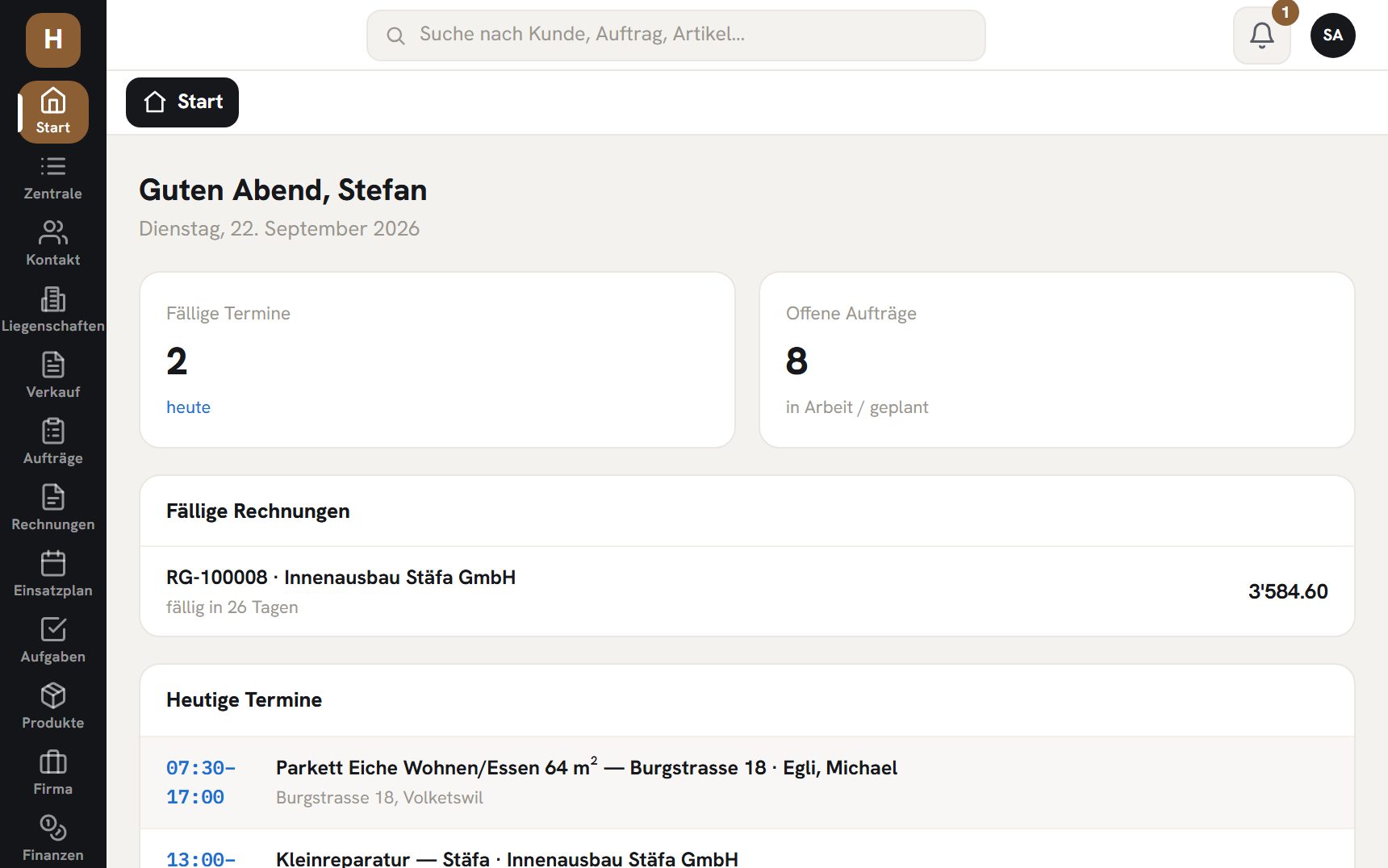Screen dimensions: 1388x868
Task: Select the Start tab at top
Action: [182, 102]
